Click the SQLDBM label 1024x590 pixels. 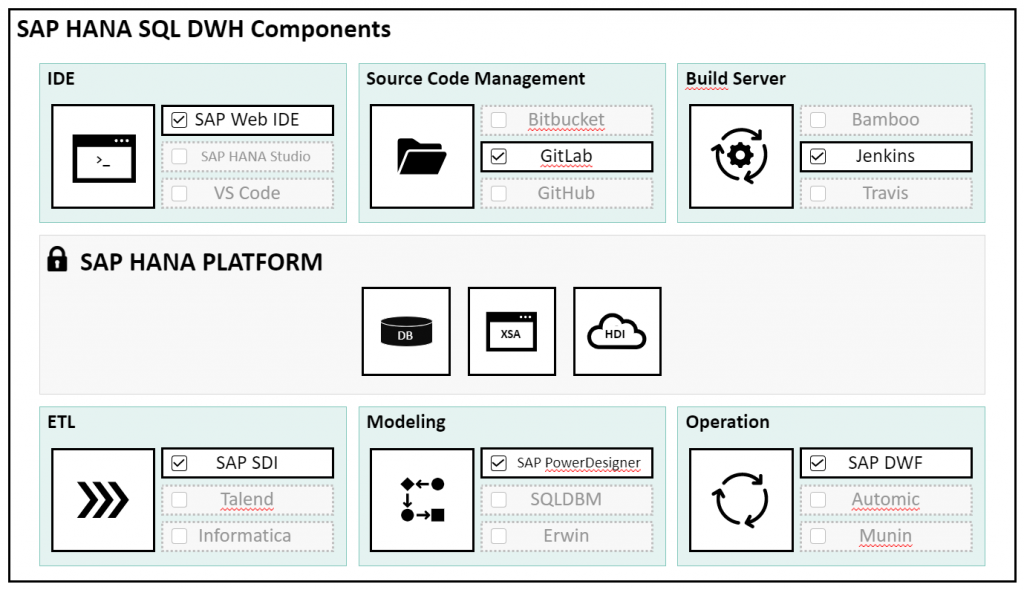(566, 499)
